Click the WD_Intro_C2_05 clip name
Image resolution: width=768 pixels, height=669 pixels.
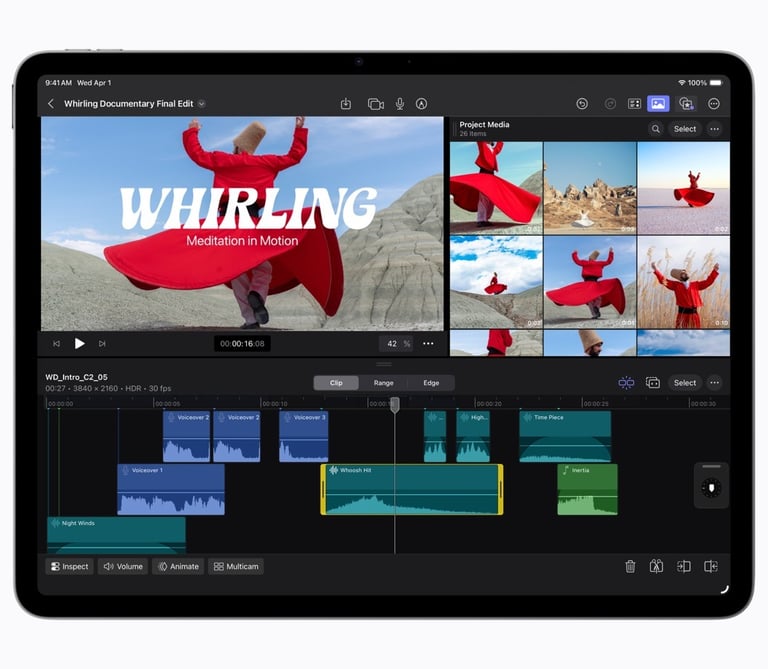pyautogui.click(x=76, y=377)
